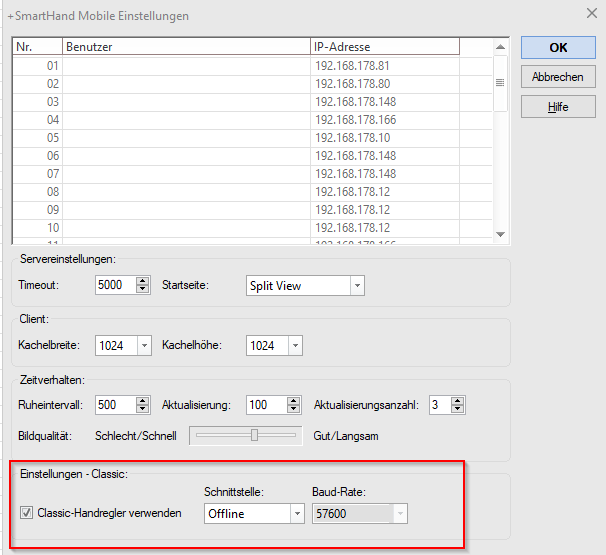The image size is (606, 555).
Task: Open the Schnittstelle Offline dropdown
Action: [x=296, y=513]
